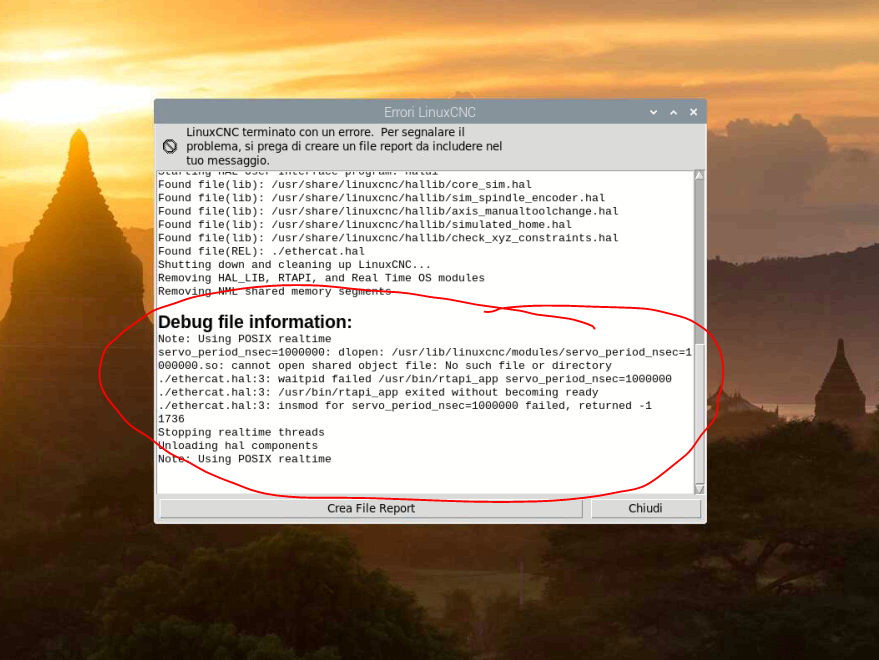Screen dimensions: 879x660
Task: Click the last 'Note: Using POSIX realtime' line
Action: click(244, 459)
